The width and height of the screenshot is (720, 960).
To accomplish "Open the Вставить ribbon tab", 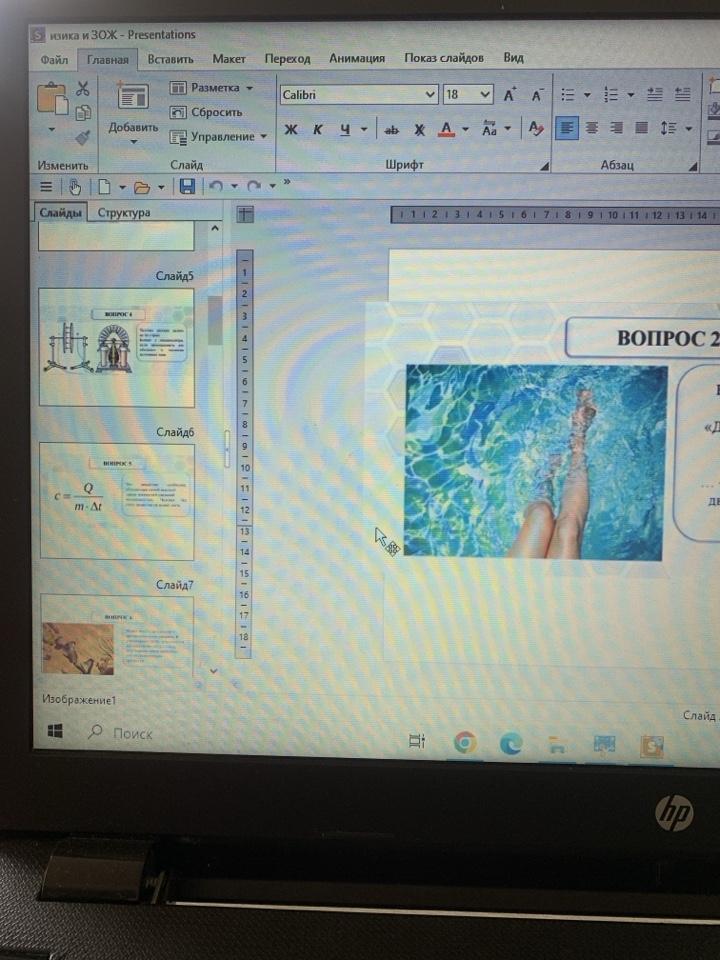I will point(170,58).
